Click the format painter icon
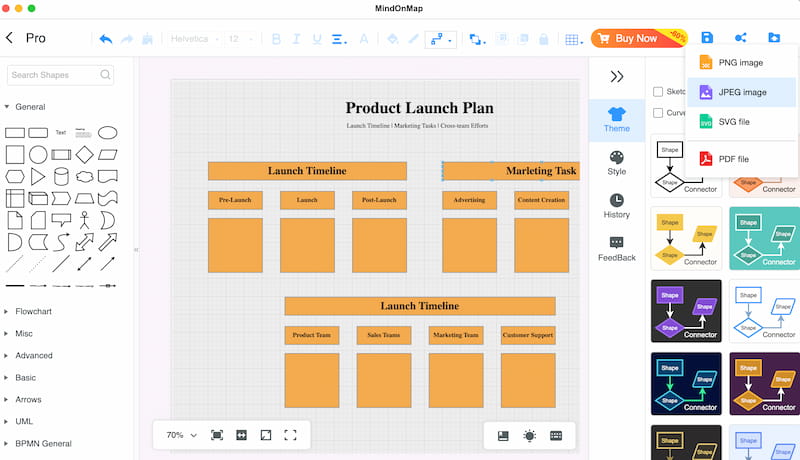This screenshot has height=460, width=800. 147,39
